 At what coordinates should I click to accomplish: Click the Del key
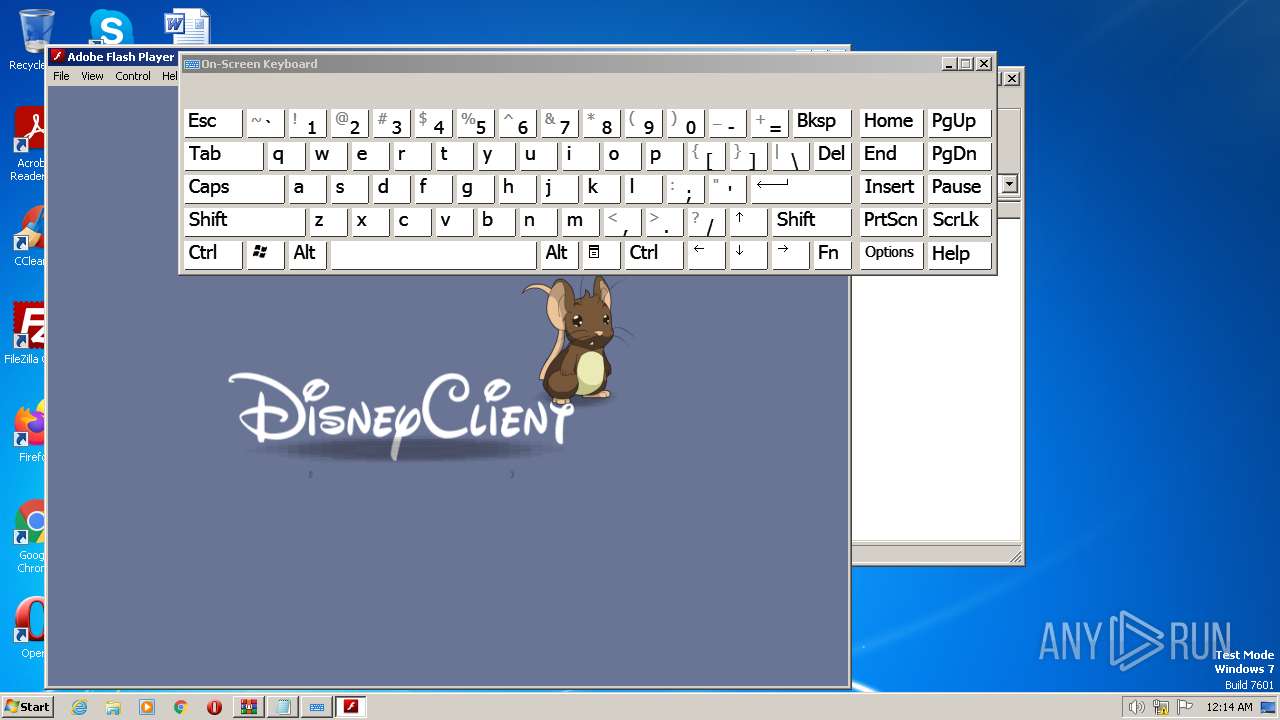(832, 155)
